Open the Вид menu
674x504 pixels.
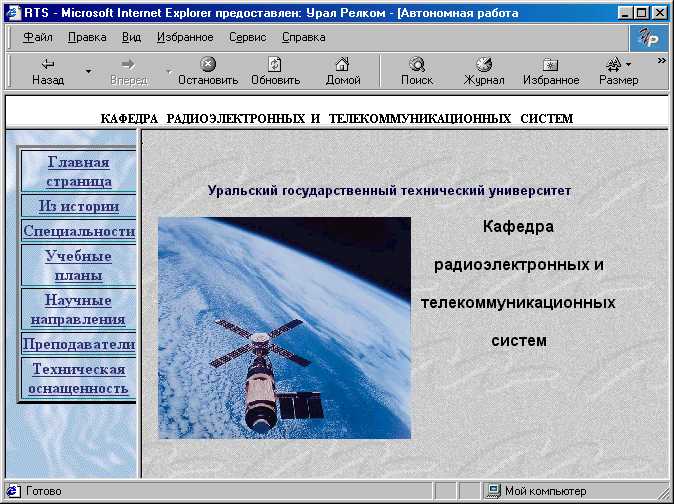click(132, 37)
